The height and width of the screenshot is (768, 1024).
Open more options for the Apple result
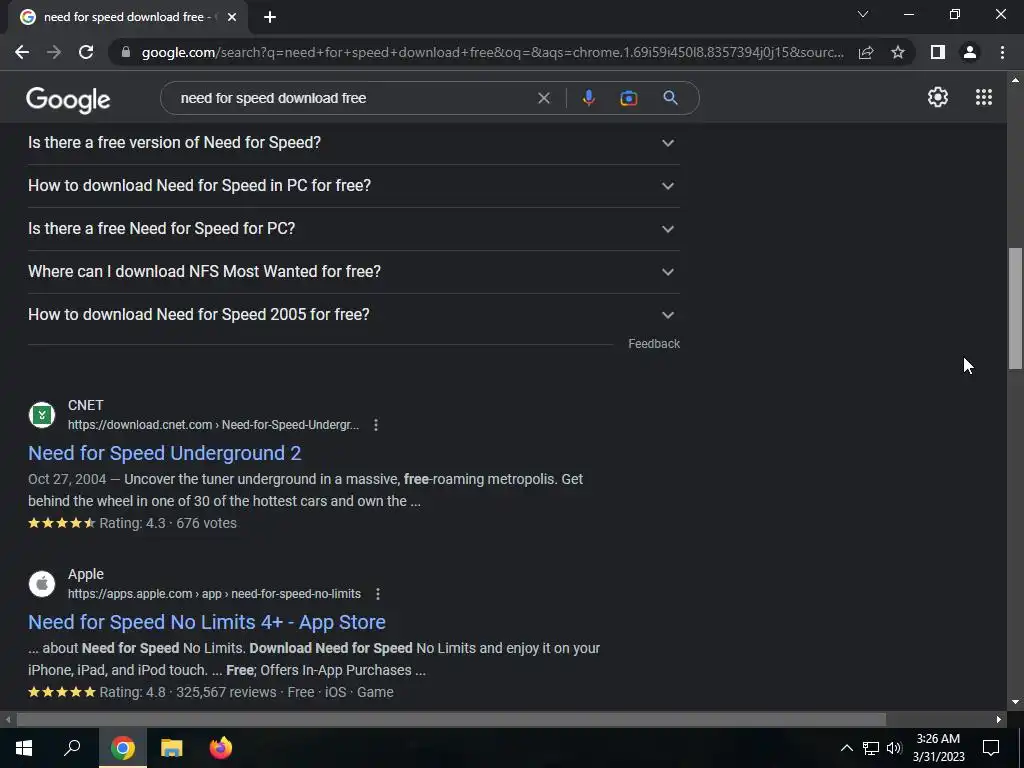pos(377,594)
